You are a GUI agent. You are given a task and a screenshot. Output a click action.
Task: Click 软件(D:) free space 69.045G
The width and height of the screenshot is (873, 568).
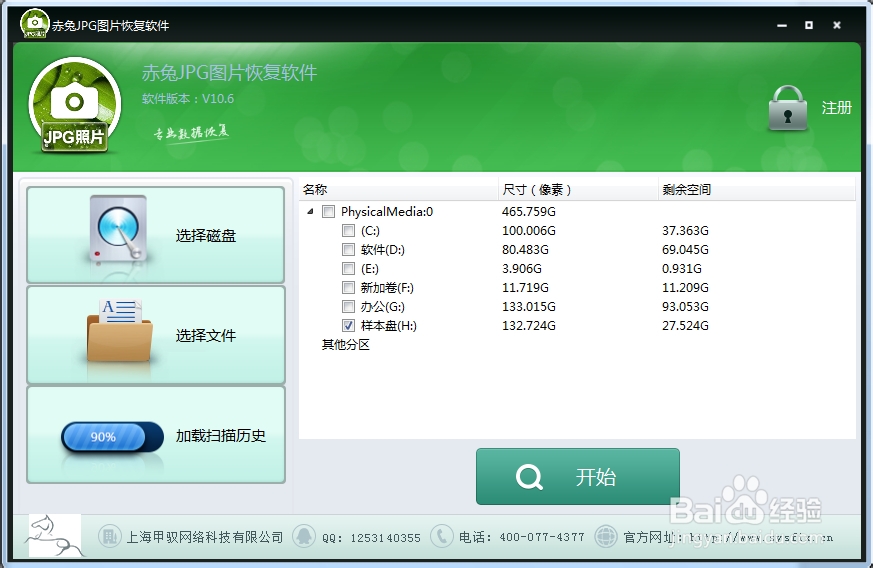click(685, 249)
